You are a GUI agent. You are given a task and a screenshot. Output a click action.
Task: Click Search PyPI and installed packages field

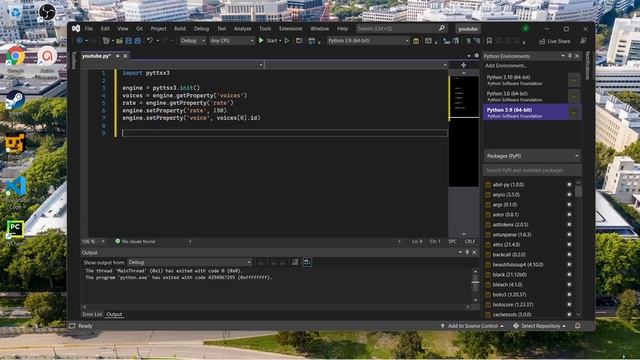pyautogui.click(x=533, y=170)
